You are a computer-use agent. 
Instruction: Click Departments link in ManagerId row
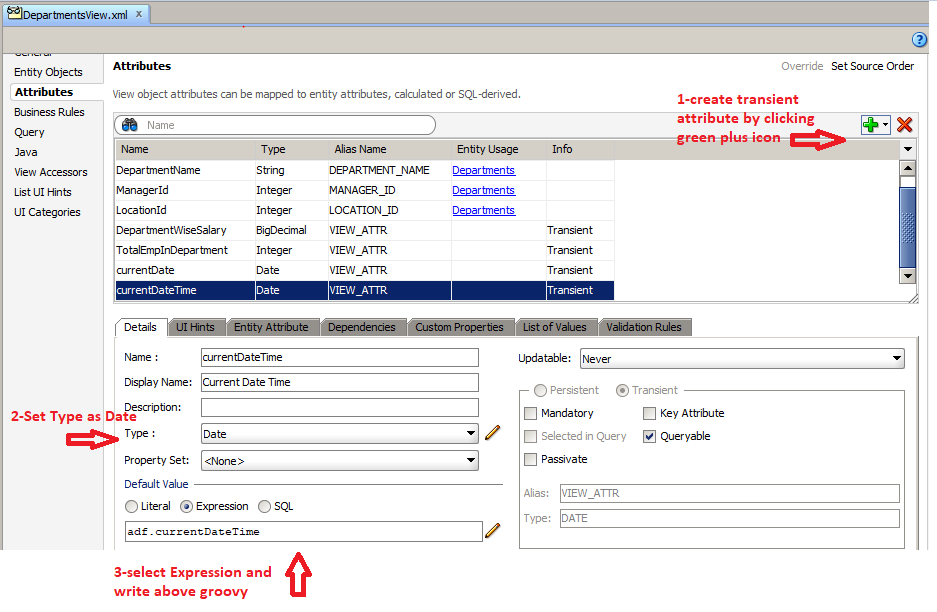(483, 190)
